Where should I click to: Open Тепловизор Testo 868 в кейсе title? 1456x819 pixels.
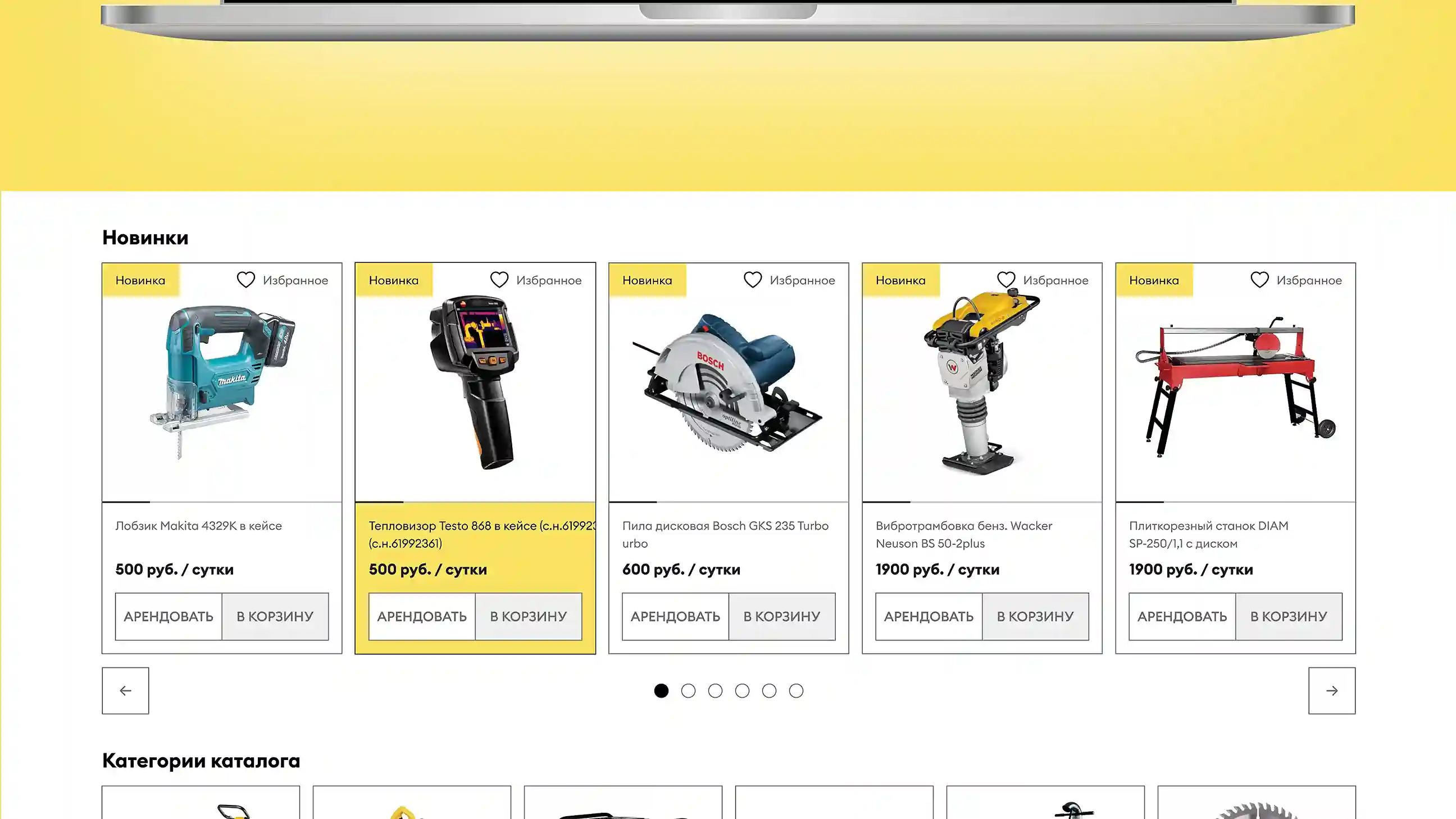pos(481,534)
